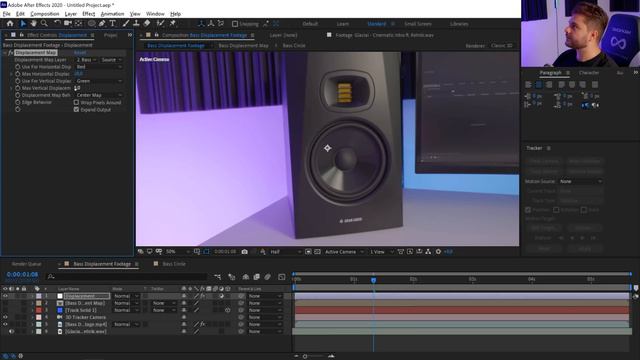This screenshot has width=640, height=360.
Task: Switch to the Small Screen workspace
Action: [x=418, y=24]
